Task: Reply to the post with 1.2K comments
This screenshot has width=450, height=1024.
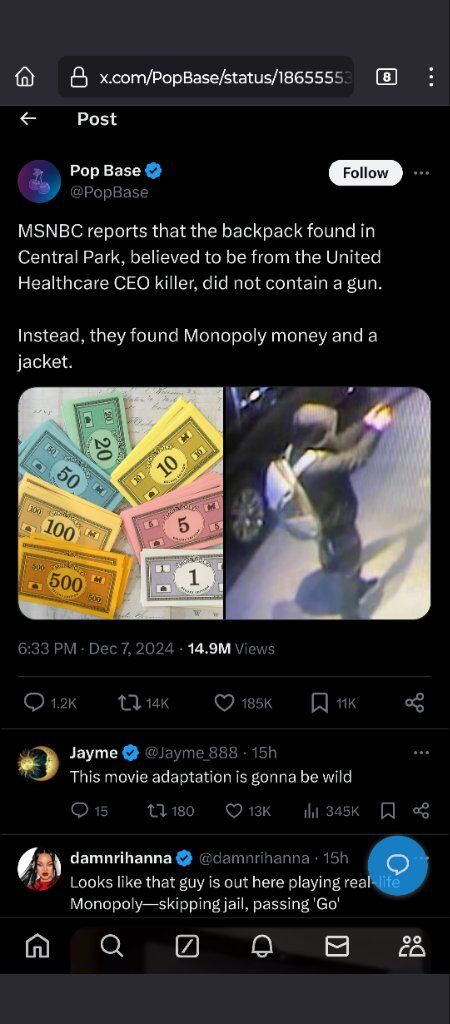Action: (x=50, y=703)
